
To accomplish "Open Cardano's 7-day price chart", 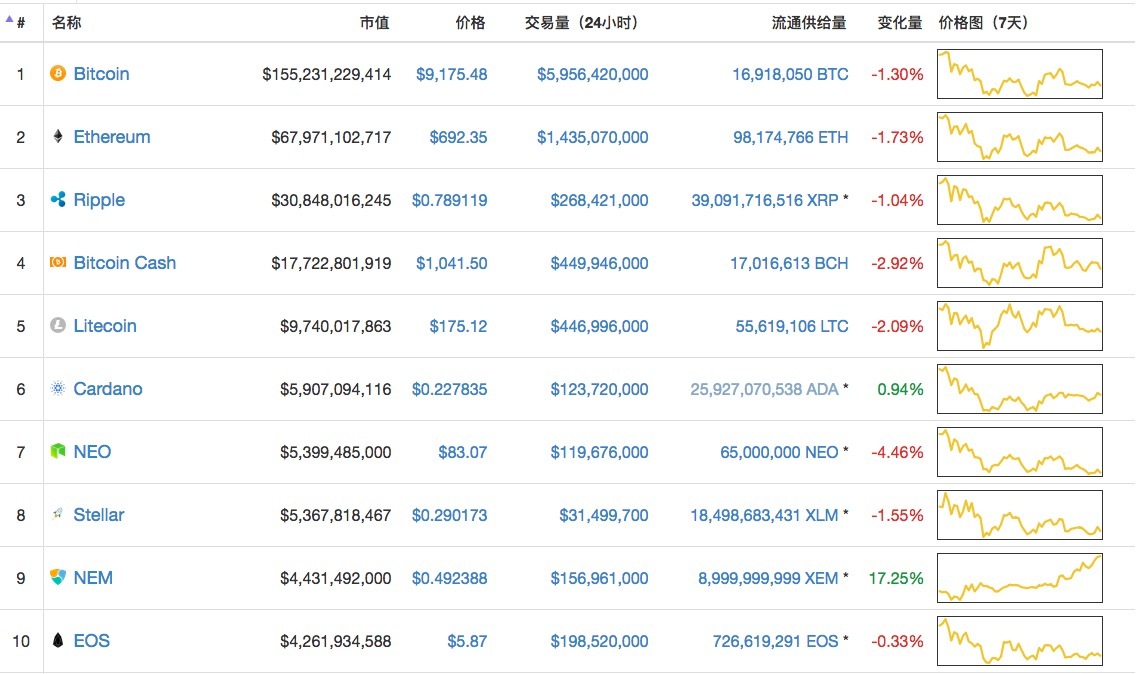I will click(1020, 389).
